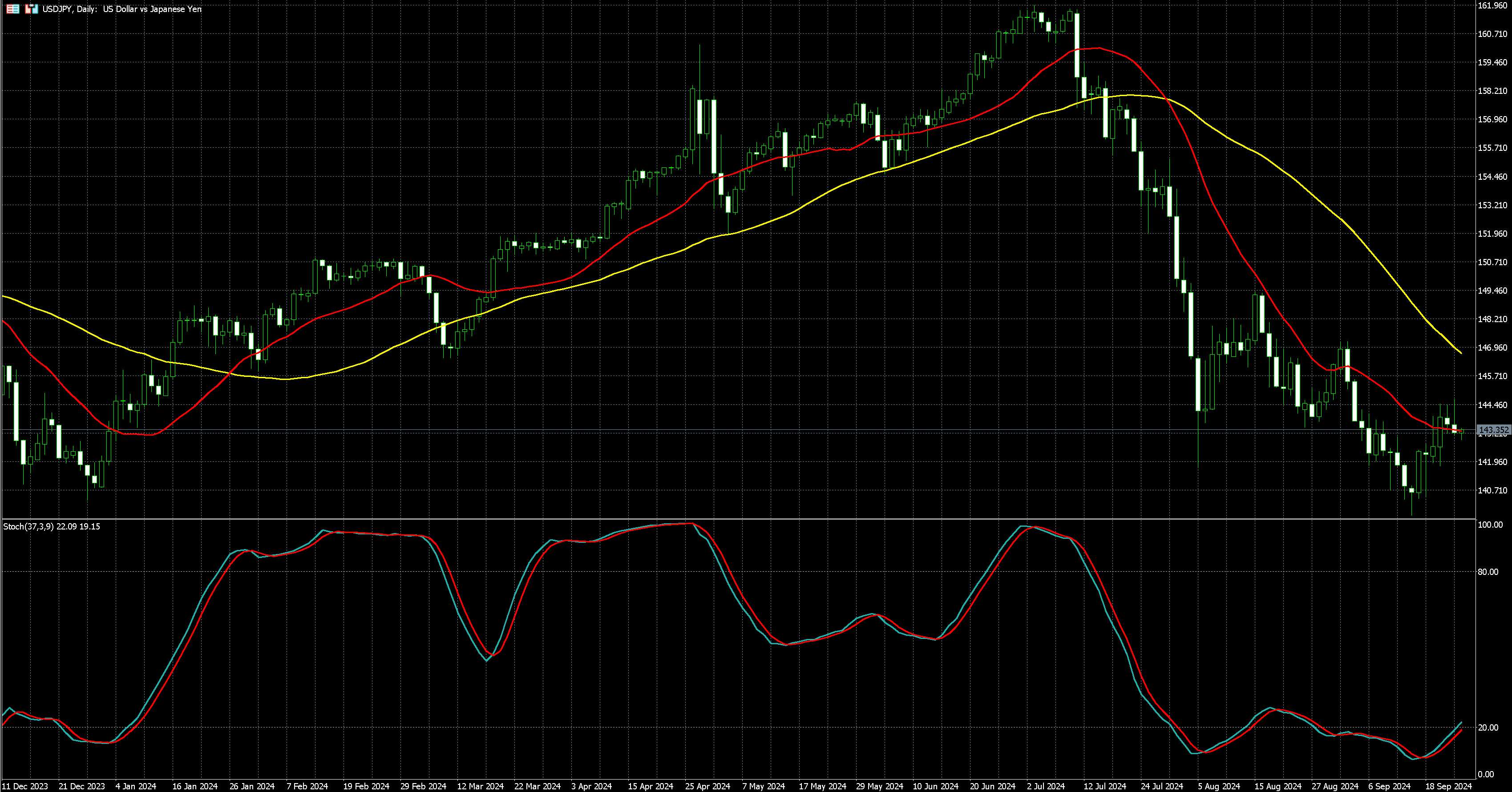Click the 140.710 price scale label
The width and height of the screenshot is (1512, 792).
(1492, 490)
